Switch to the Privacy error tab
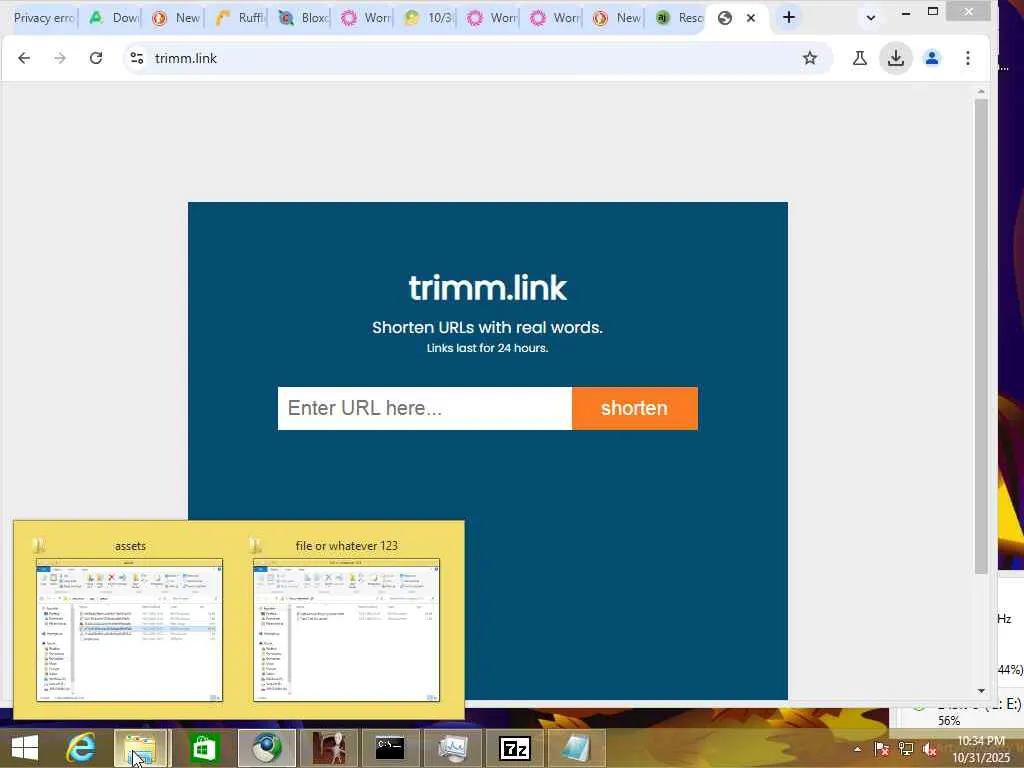The height and width of the screenshot is (768, 1024). pos(43,18)
